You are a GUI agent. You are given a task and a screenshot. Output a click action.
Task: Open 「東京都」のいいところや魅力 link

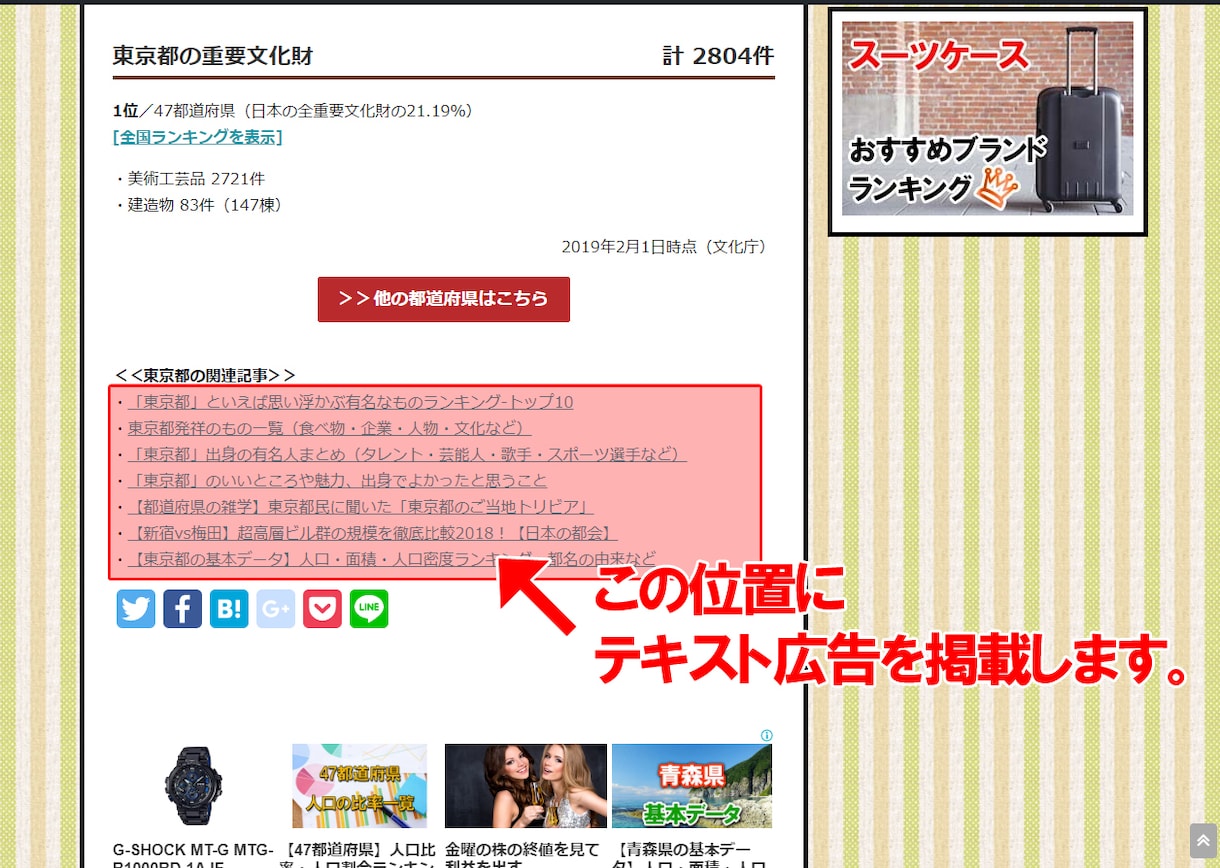[337, 480]
